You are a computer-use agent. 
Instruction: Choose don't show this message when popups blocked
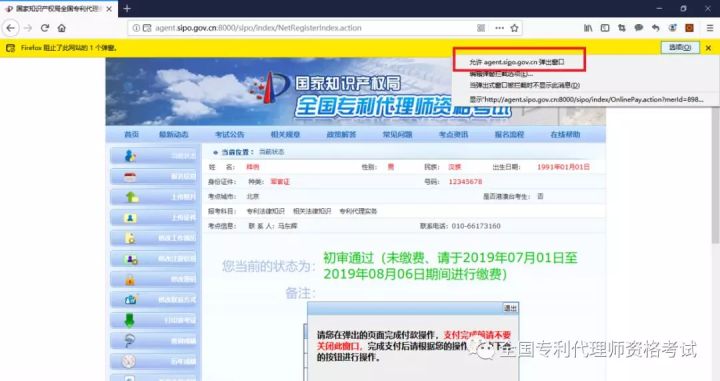524,85
